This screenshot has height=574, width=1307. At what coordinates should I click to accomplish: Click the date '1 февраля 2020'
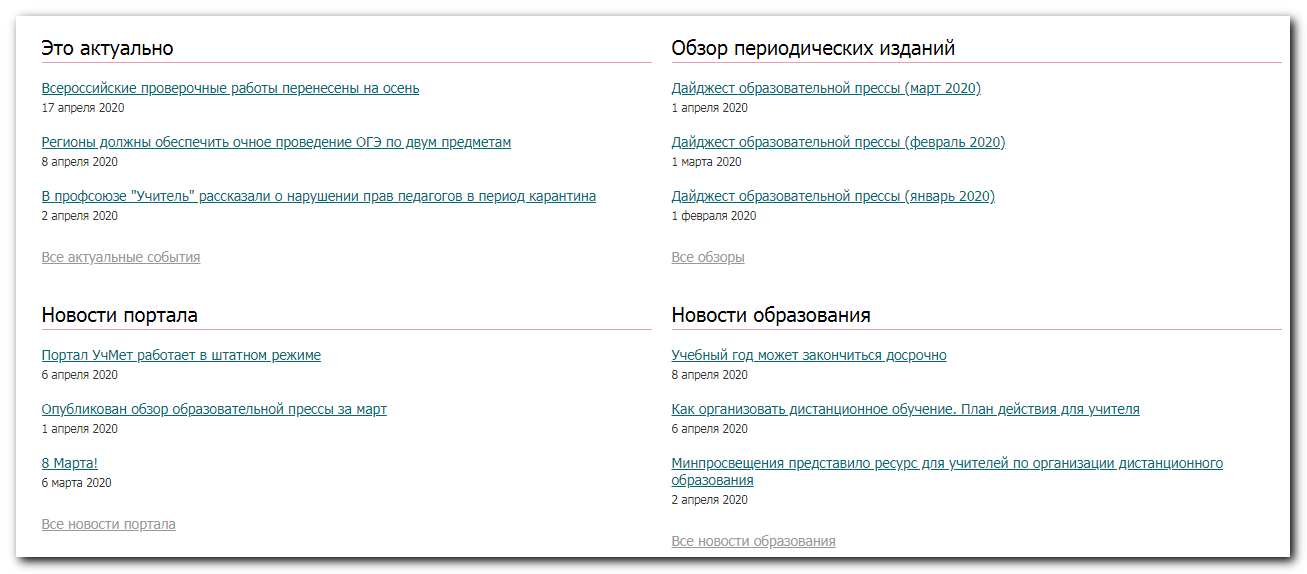point(714,216)
